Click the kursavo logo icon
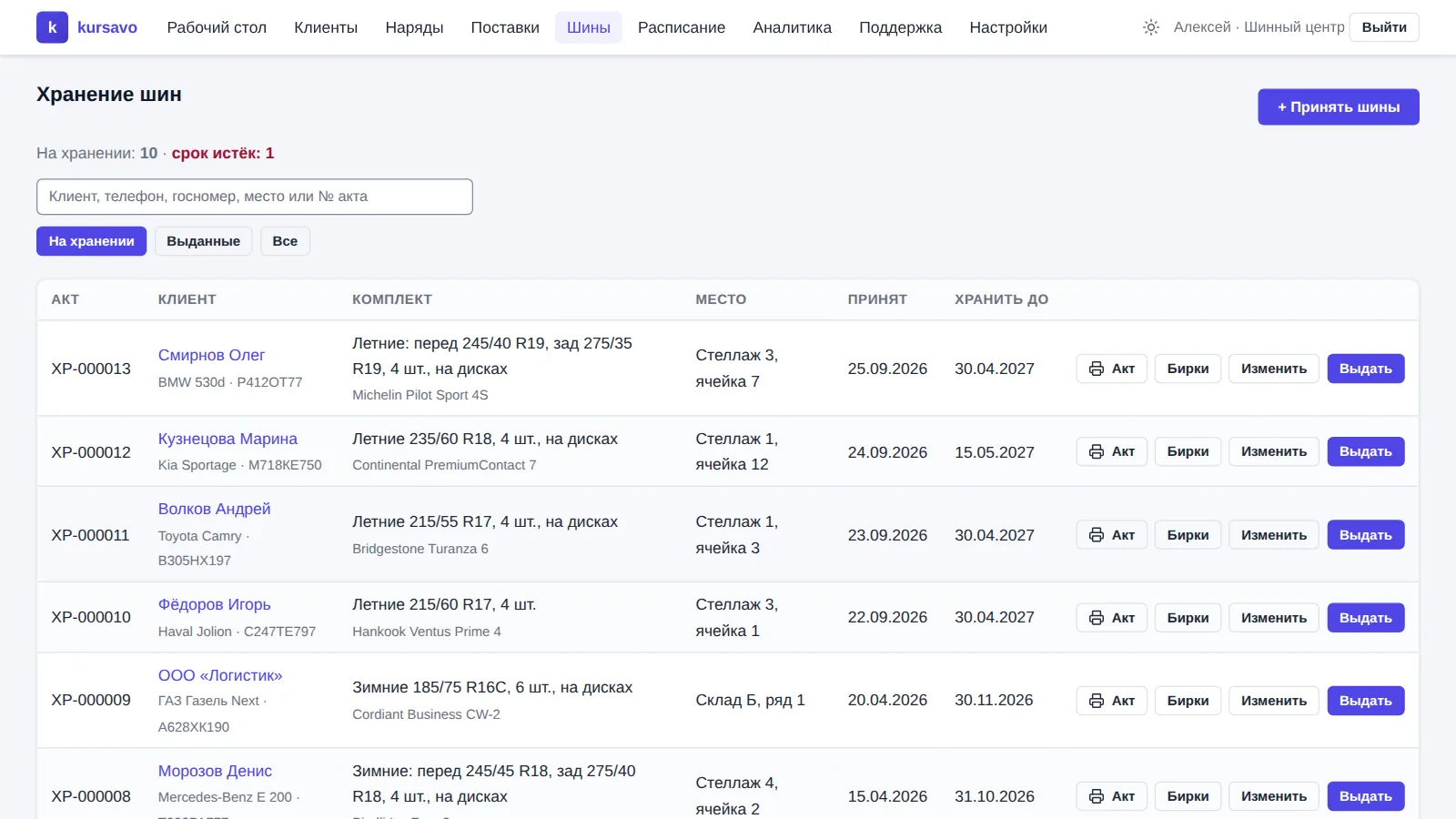The width and height of the screenshot is (1456, 819). (52, 27)
